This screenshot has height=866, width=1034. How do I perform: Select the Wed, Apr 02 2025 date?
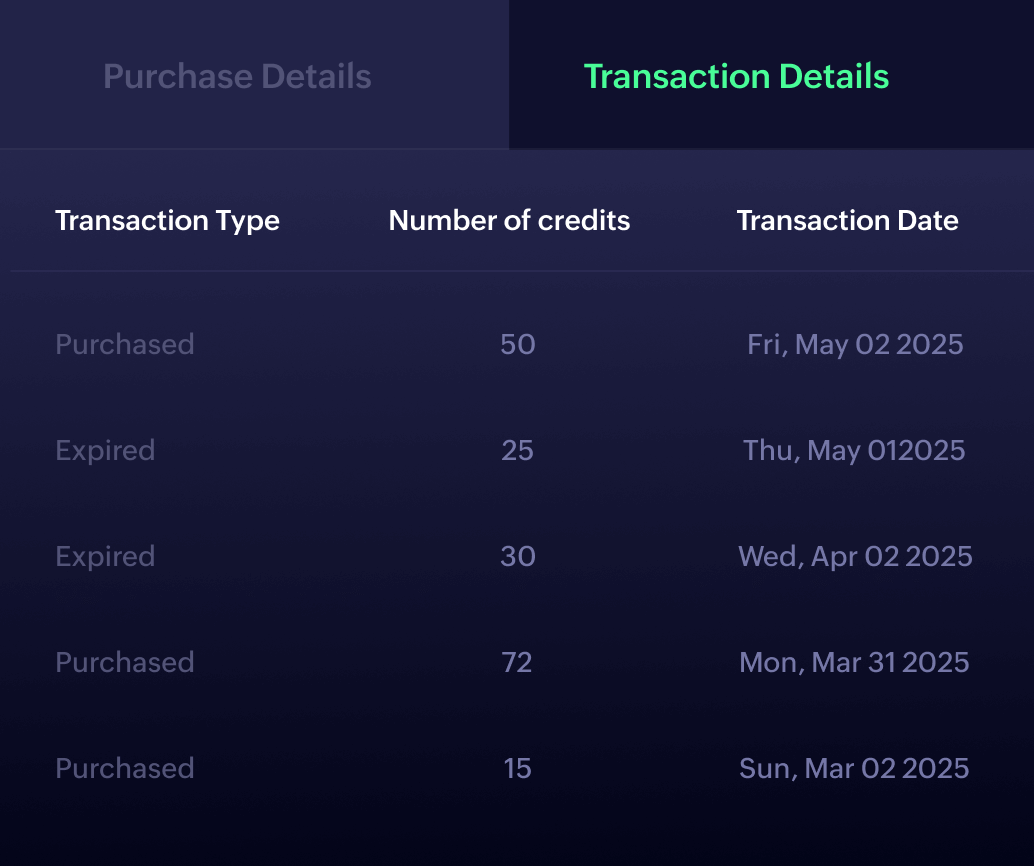click(855, 557)
